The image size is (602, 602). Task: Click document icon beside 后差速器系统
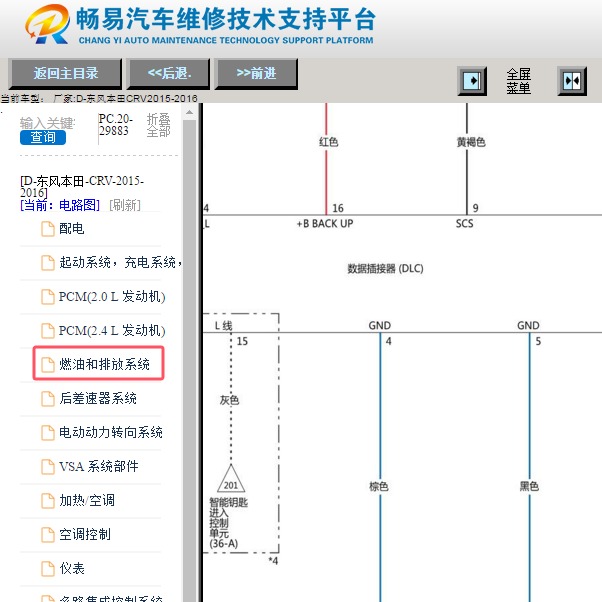point(48,399)
